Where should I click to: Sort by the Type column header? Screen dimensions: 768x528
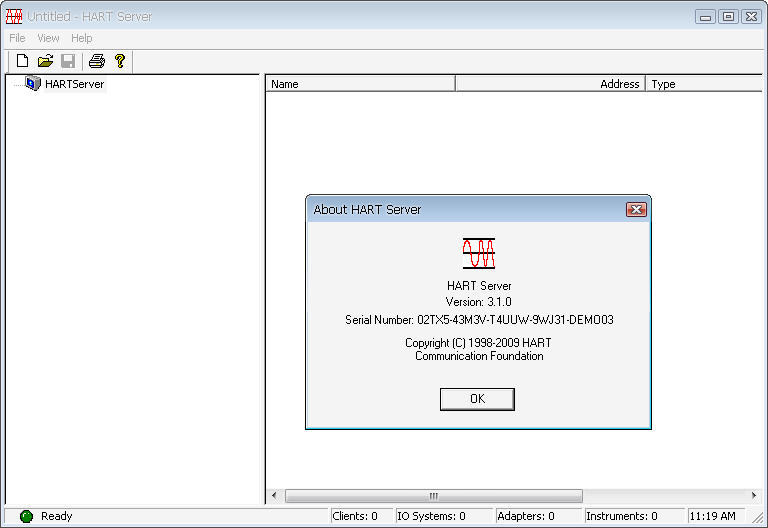[x=704, y=84]
